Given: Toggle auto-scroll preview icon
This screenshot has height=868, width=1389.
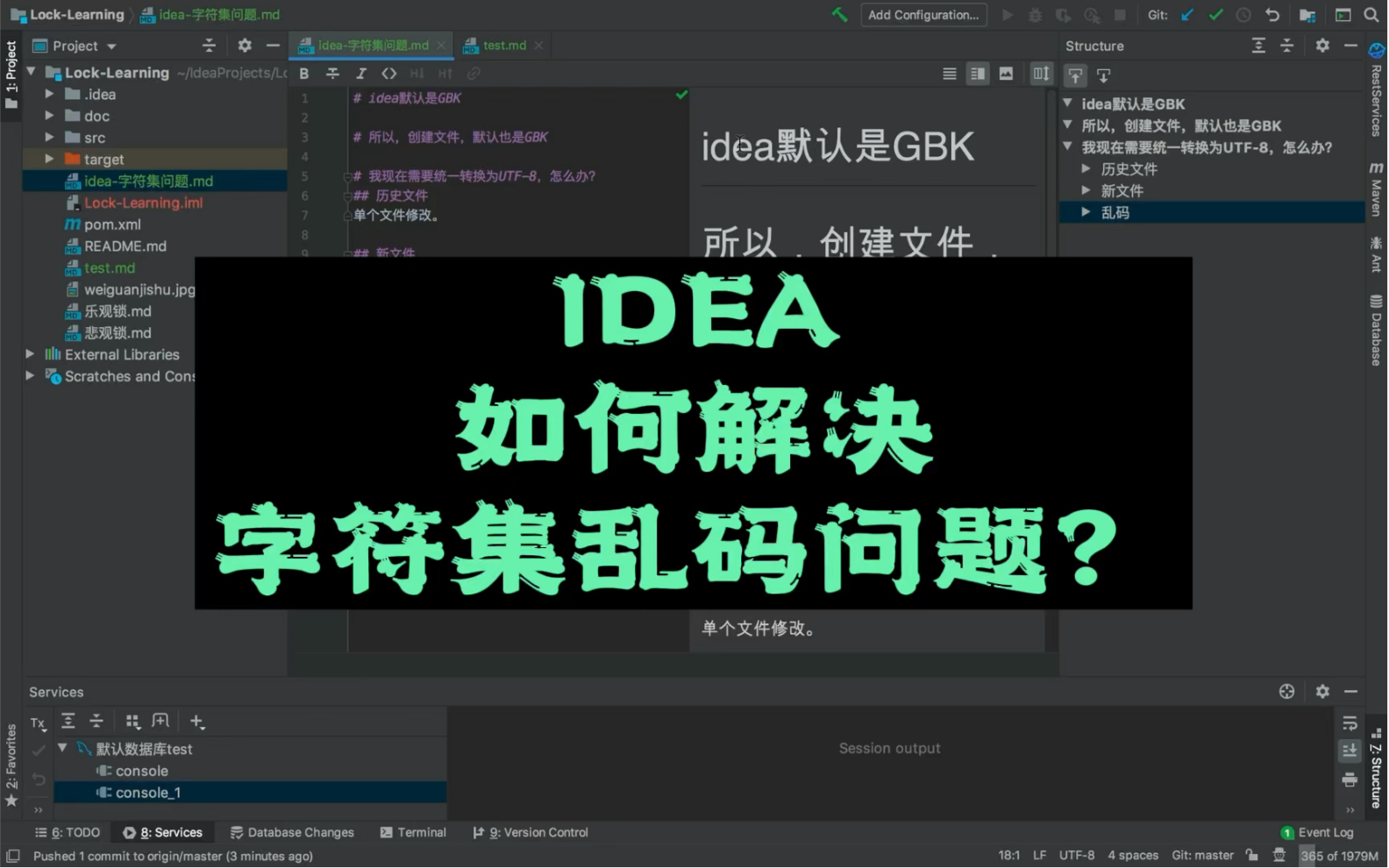Looking at the screenshot, I should (1041, 74).
